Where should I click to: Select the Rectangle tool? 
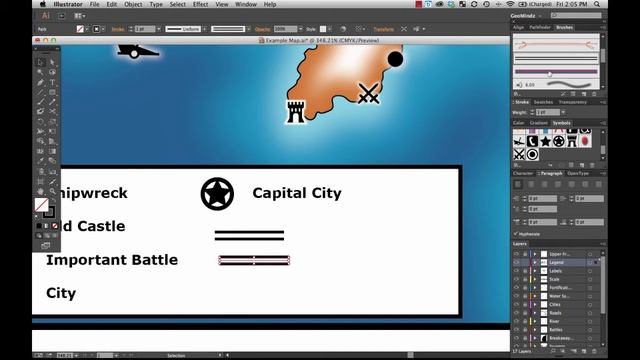pyautogui.click(x=52, y=92)
